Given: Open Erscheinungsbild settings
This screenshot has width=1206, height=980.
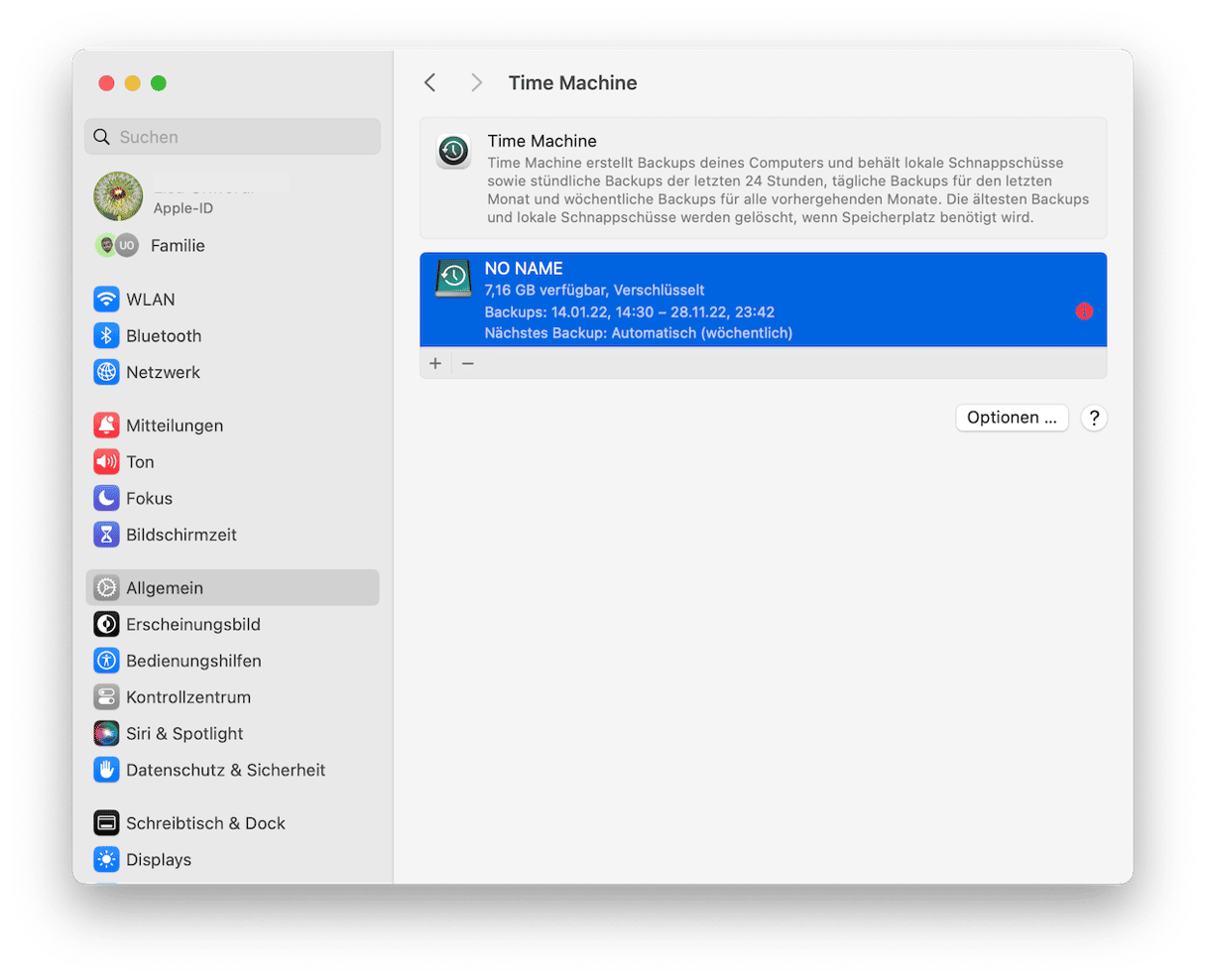Looking at the screenshot, I should (232, 624).
